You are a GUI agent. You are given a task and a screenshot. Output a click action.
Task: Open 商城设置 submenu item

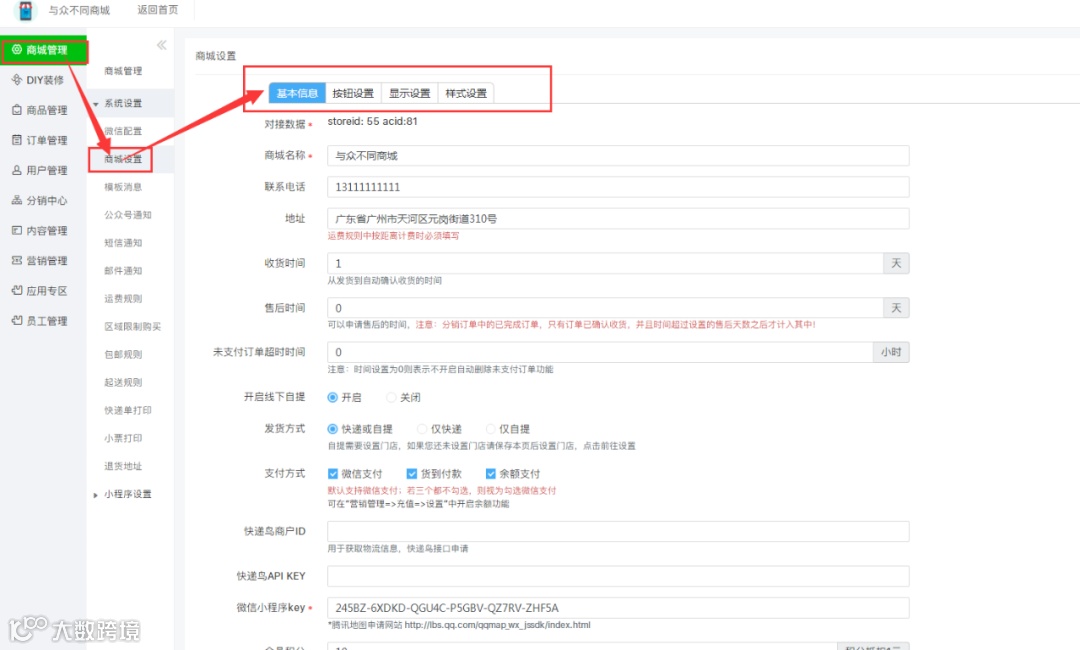123,159
